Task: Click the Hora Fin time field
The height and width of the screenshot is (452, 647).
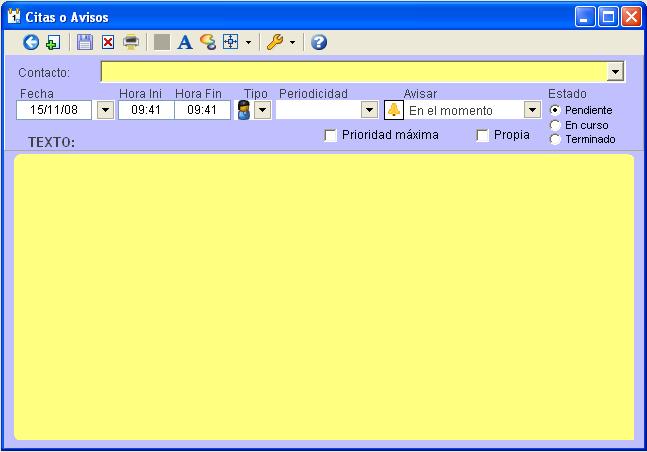Action: coord(202,110)
